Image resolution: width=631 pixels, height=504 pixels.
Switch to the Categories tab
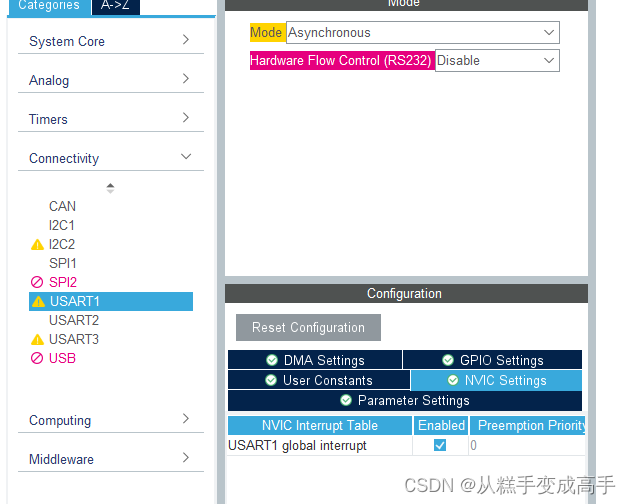pos(49,6)
